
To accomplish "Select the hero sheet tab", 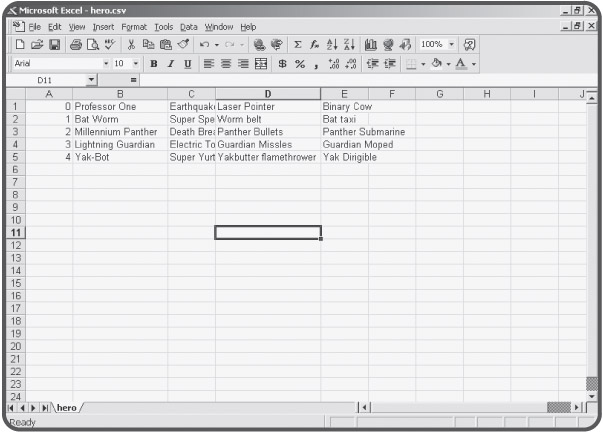I will click(x=67, y=407).
